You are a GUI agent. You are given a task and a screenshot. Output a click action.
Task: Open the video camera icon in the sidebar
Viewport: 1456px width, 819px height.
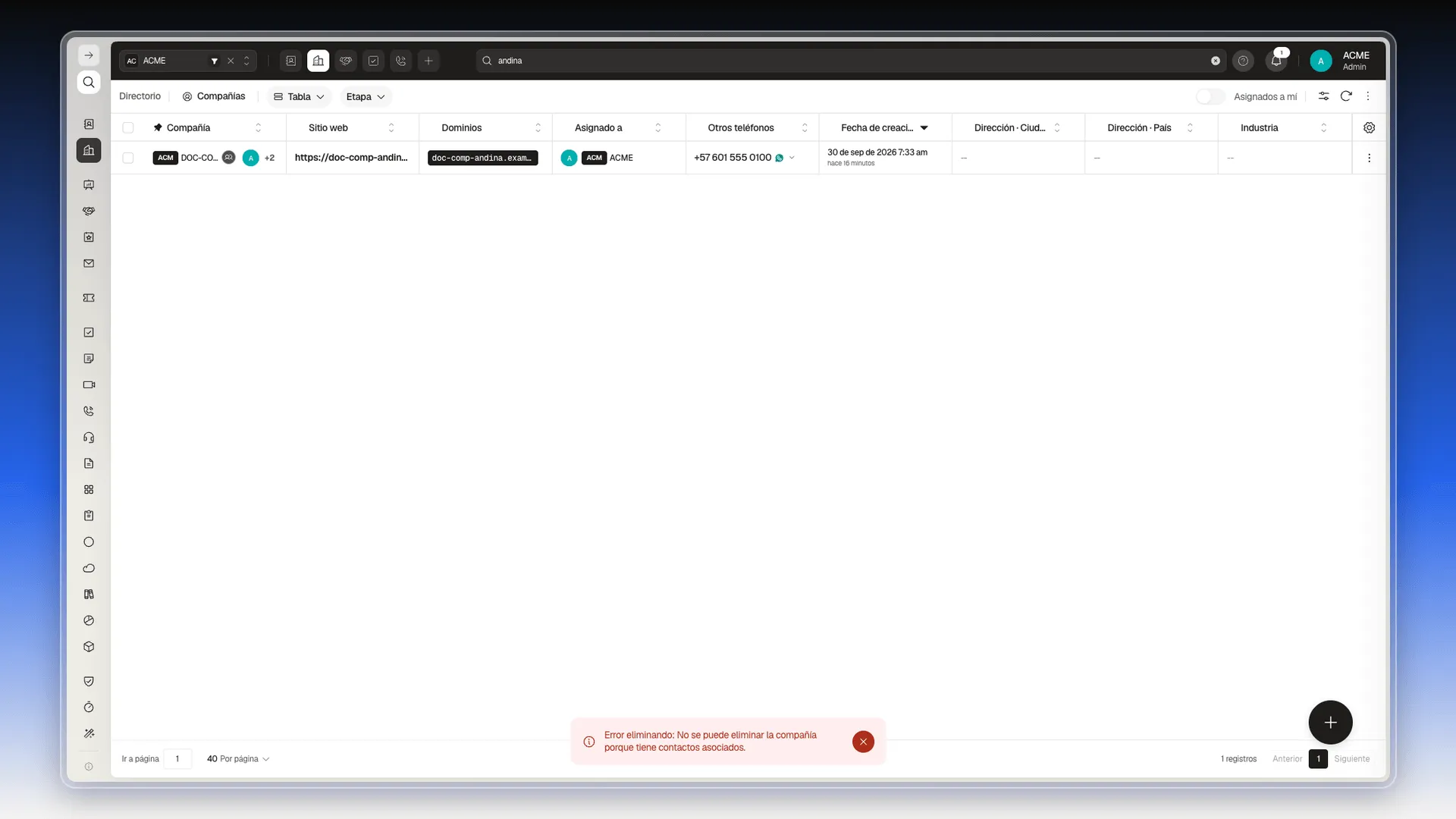click(89, 385)
